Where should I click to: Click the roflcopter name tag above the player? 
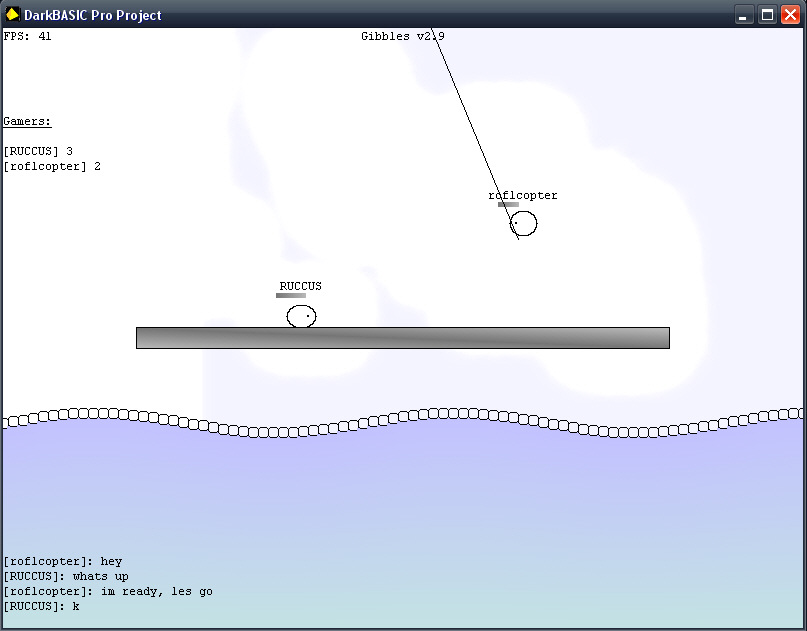tap(522, 195)
